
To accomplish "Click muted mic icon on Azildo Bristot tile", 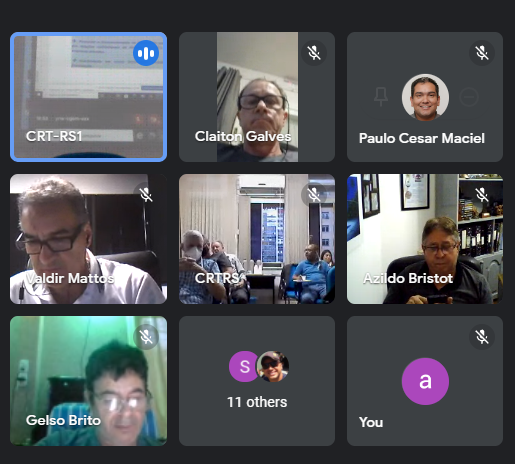I will pos(482,195).
